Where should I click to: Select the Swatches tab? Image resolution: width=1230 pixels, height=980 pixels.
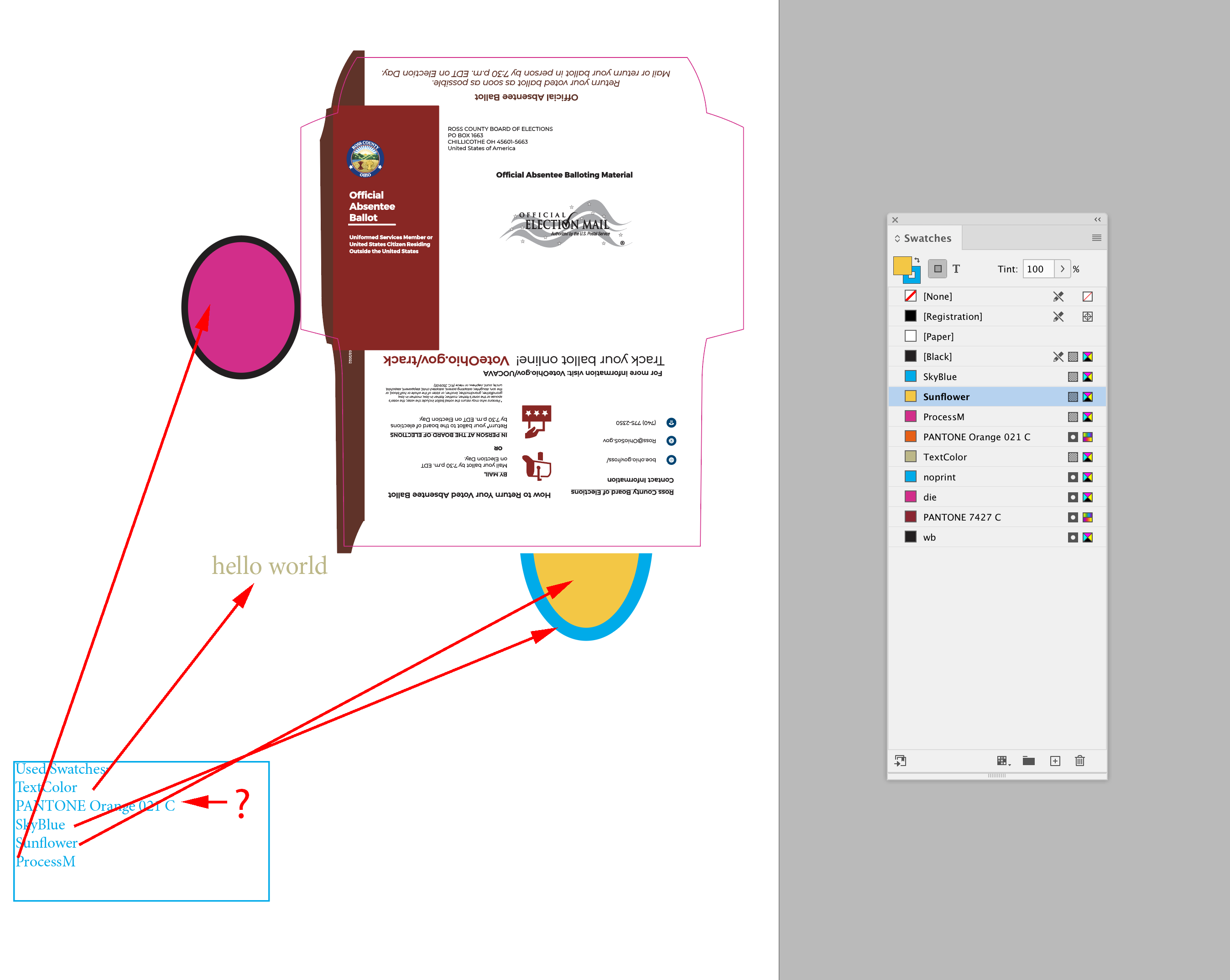928,238
